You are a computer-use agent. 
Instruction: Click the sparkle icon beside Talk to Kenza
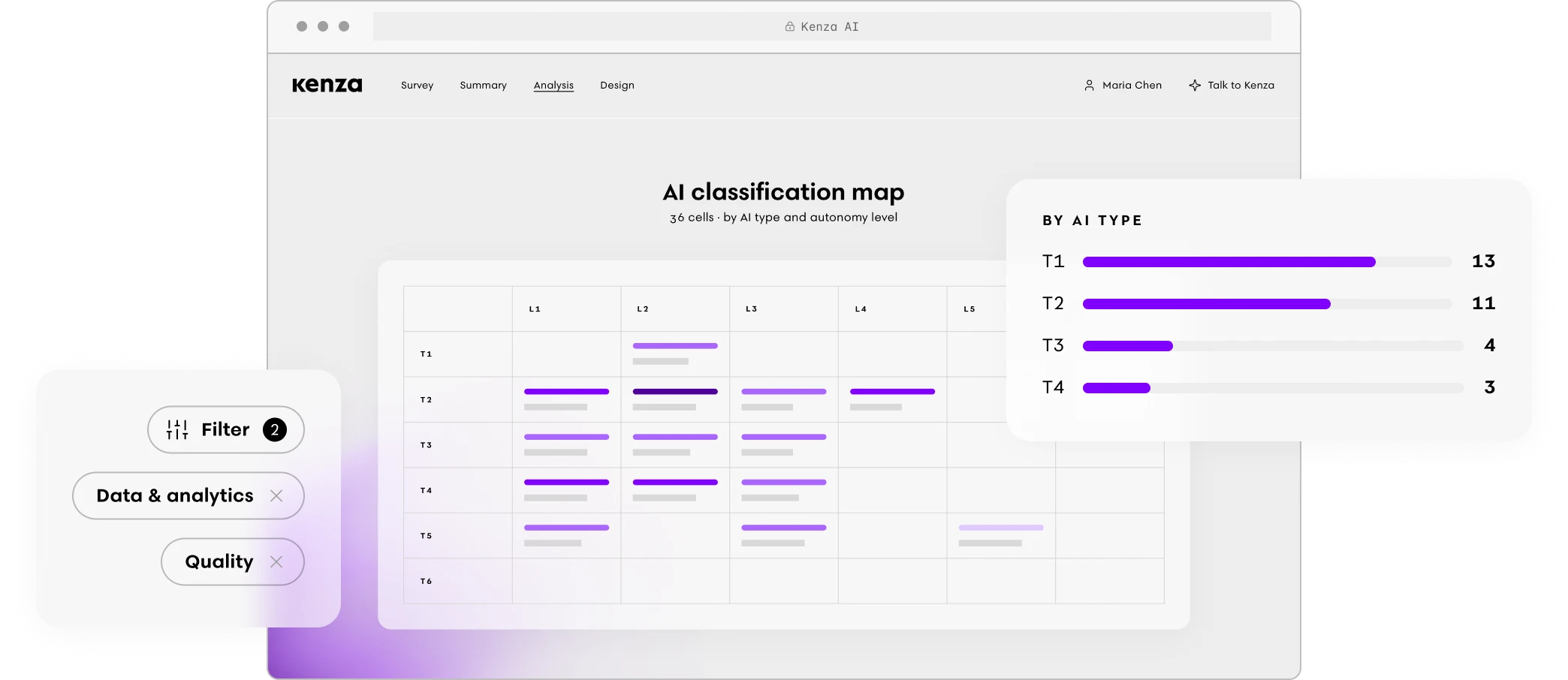click(1195, 86)
